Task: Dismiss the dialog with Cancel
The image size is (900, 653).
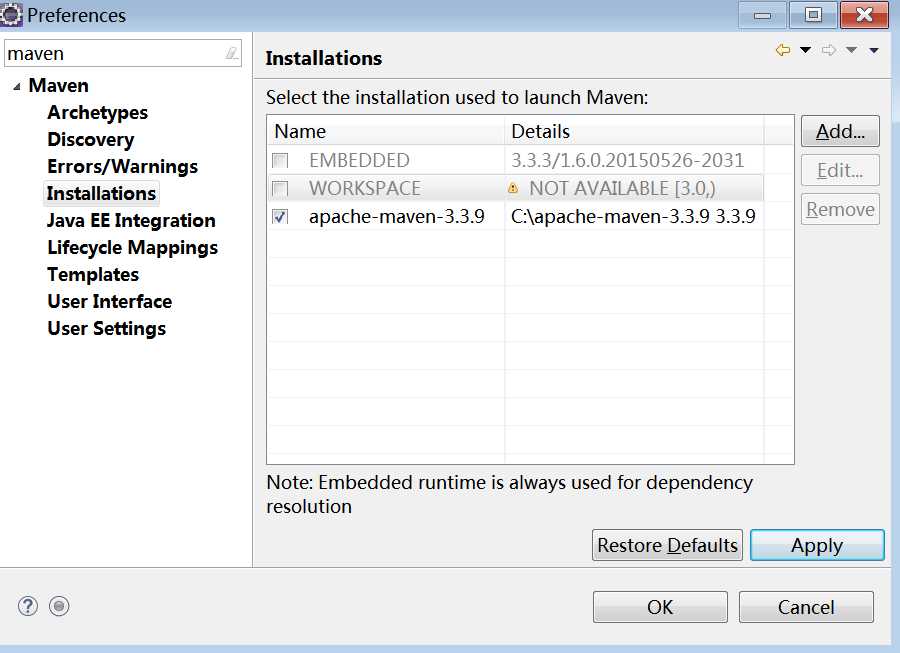Action: 806,607
